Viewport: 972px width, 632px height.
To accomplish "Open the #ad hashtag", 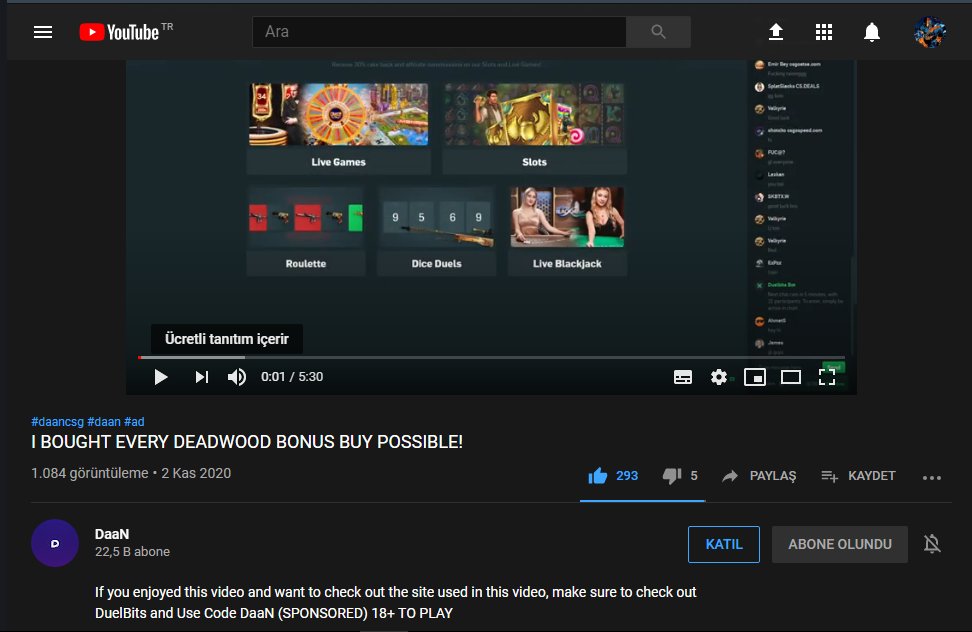I will (x=134, y=422).
